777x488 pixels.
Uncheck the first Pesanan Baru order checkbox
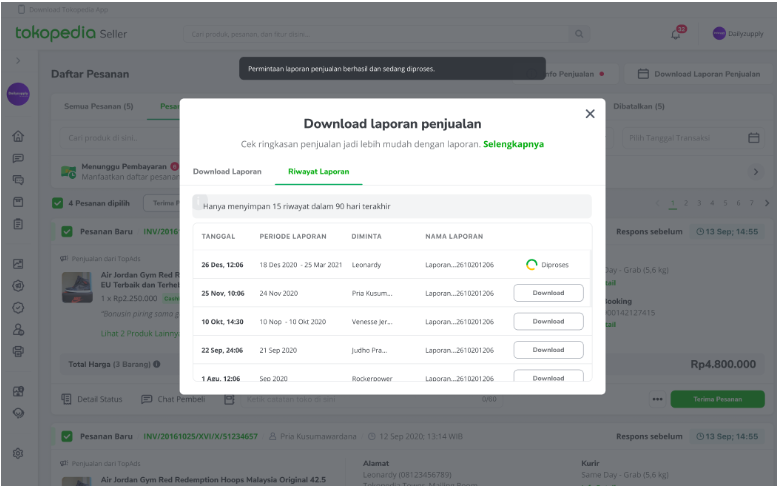(x=67, y=232)
